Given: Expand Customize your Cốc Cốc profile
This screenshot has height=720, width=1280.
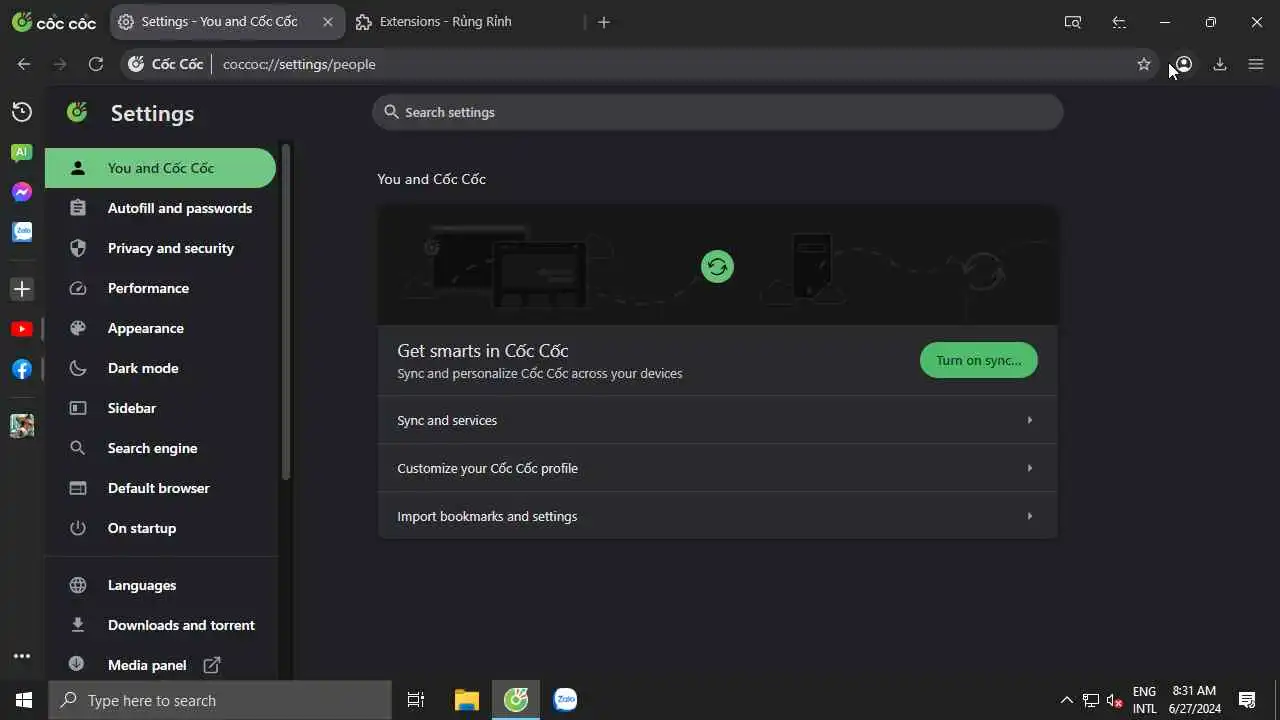Looking at the screenshot, I should (x=717, y=468).
